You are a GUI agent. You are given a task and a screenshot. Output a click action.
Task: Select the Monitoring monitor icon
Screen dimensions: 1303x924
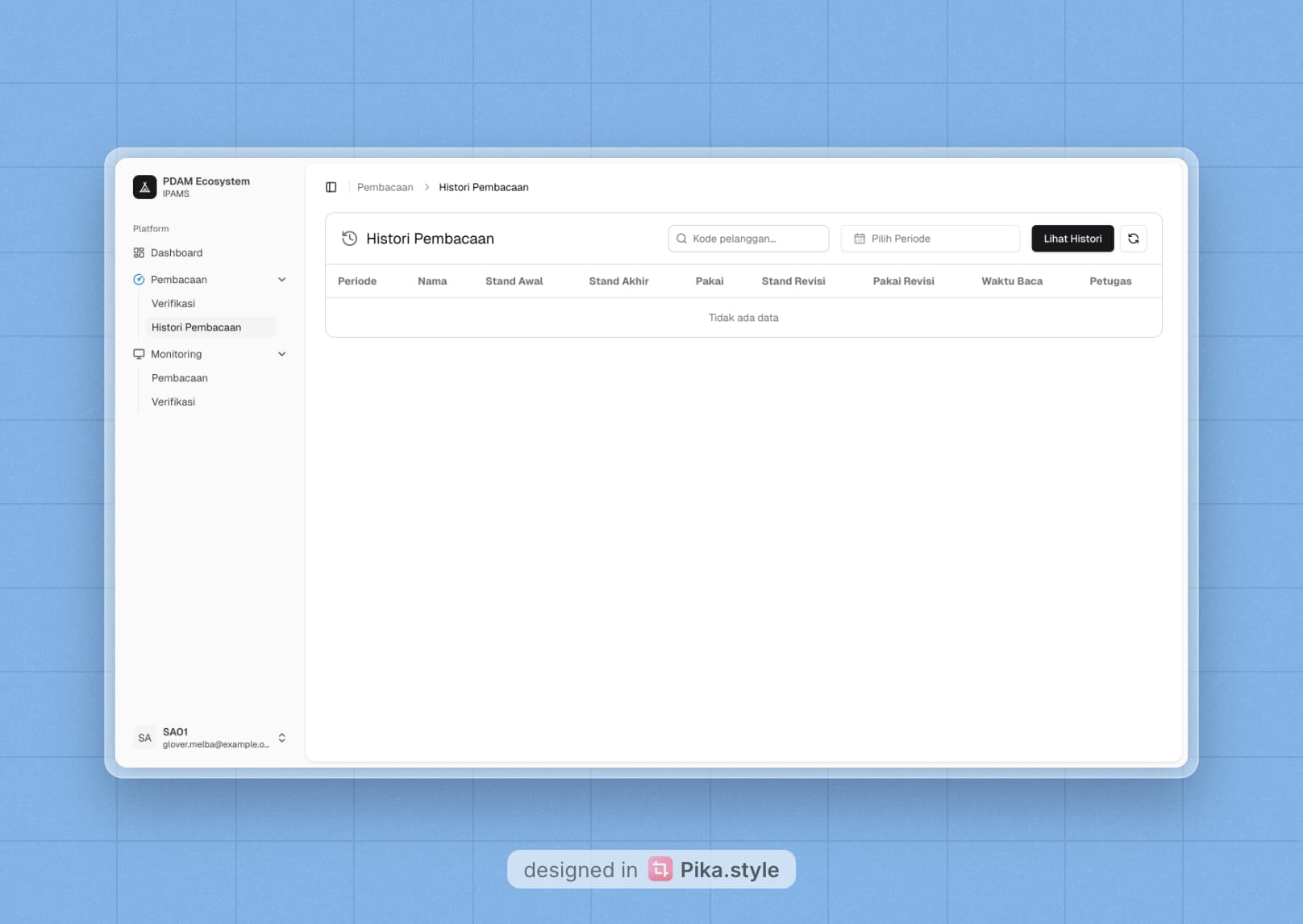(x=137, y=353)
